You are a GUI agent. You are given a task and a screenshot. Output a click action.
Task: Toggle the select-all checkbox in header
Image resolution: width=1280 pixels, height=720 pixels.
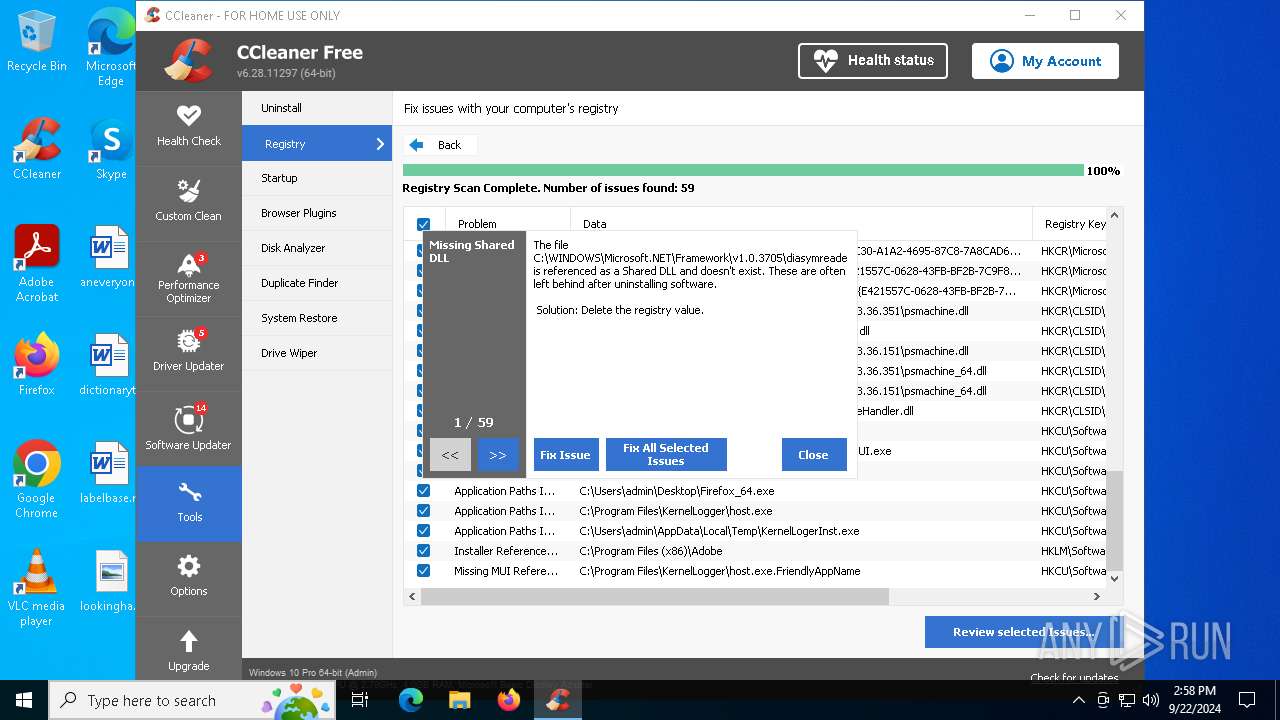pyautogui.click(x=423, y=224)
